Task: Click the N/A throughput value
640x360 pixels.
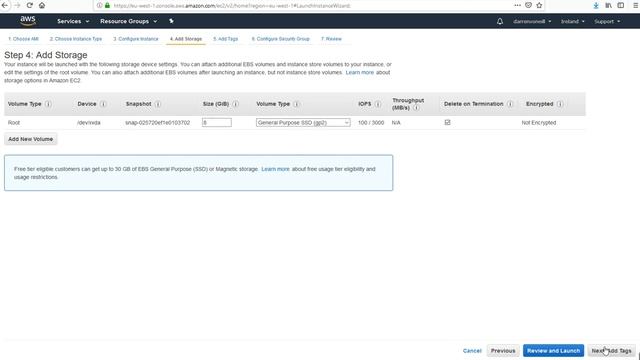Action: (x=396, y=122)
